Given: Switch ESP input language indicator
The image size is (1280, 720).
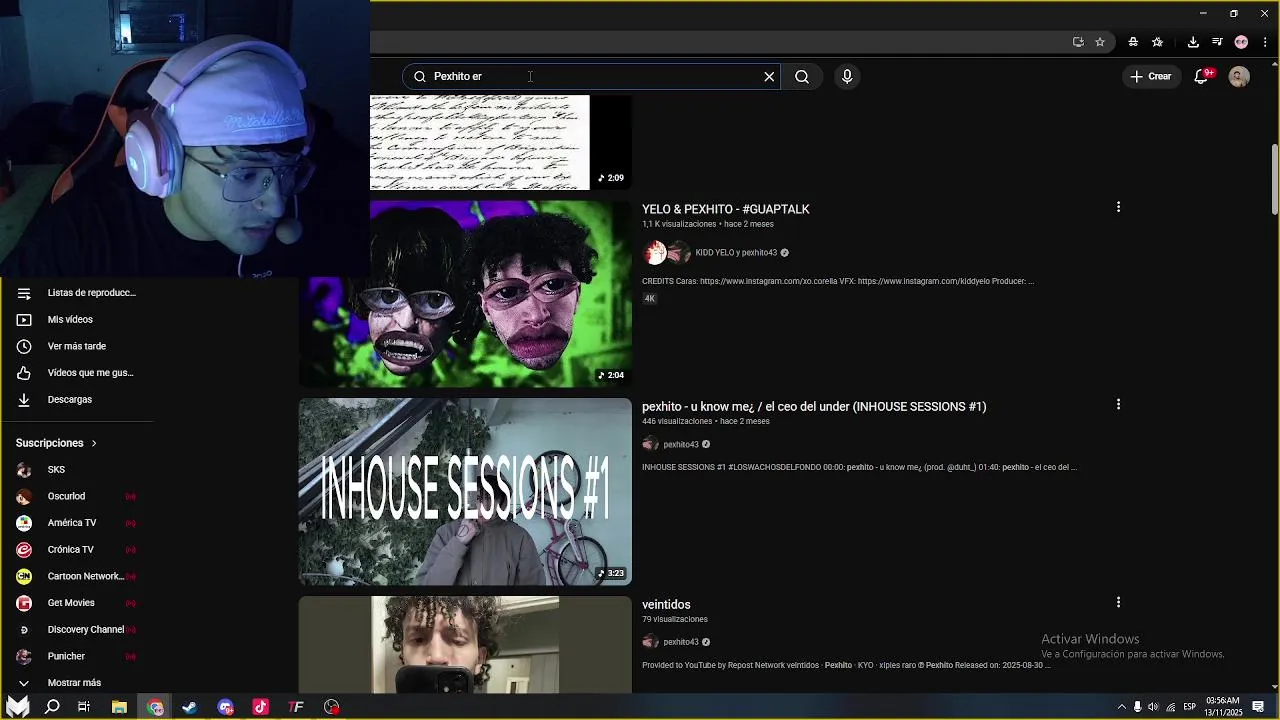Looking at the screenshot, I should click(x=1189, y=707).
